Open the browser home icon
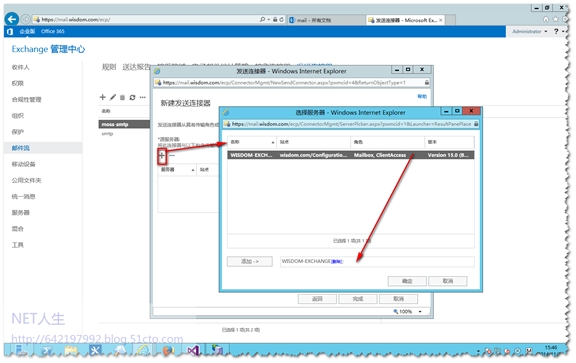Image resolution: width=576 pixels, height=363 pixels. pos(546,19)
